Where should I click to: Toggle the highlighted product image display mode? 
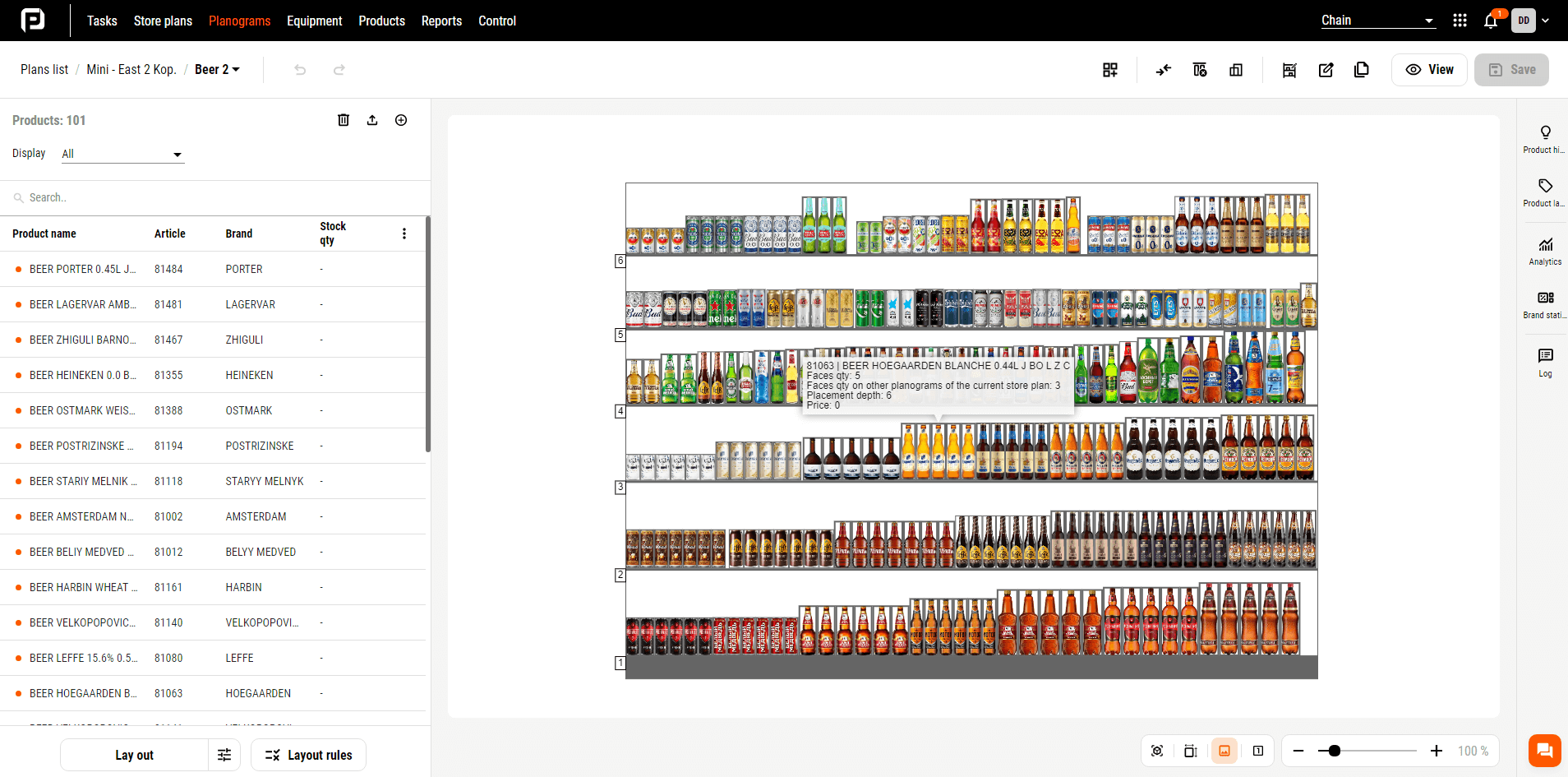click(1224, 751)
